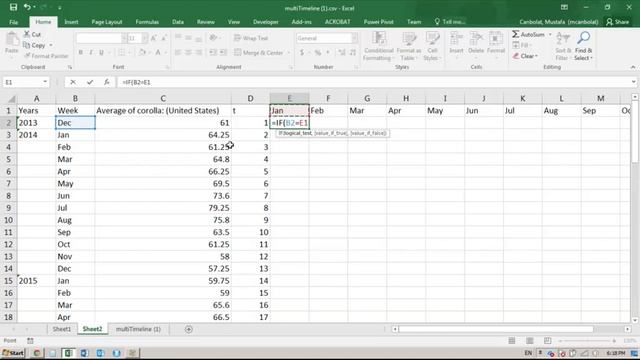
Task: Switch to Page Layout view in status bar
Action: point(530,340)
